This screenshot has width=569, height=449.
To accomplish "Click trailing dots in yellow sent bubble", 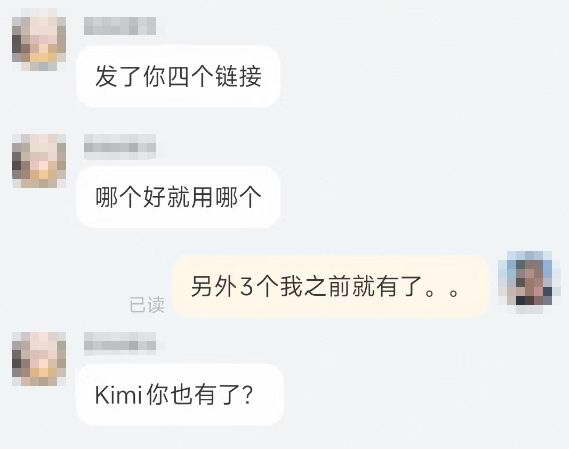I will 441,292.
